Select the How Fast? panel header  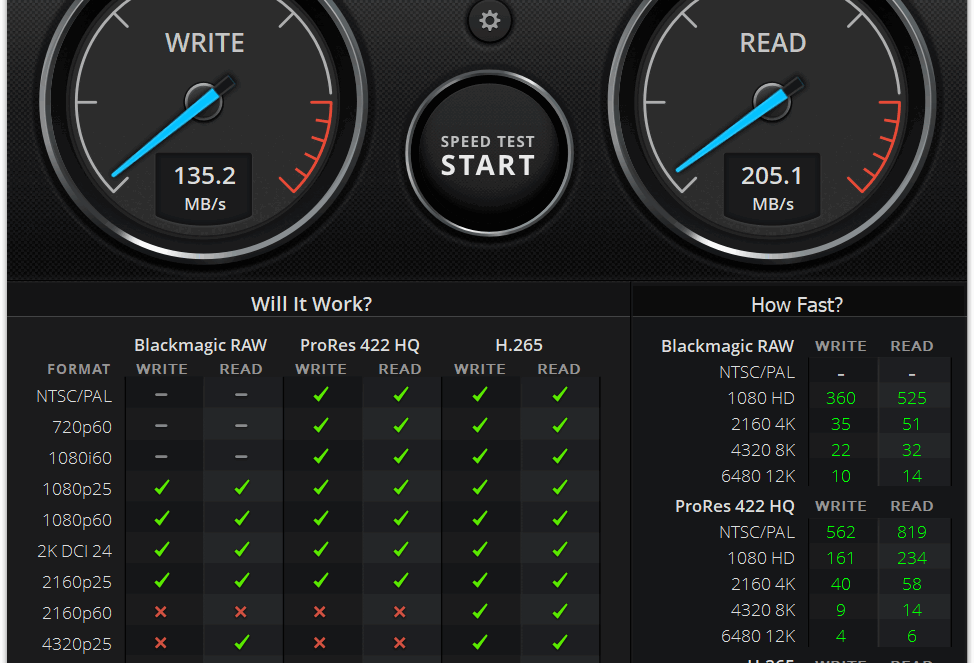click(x=796, y=305)
